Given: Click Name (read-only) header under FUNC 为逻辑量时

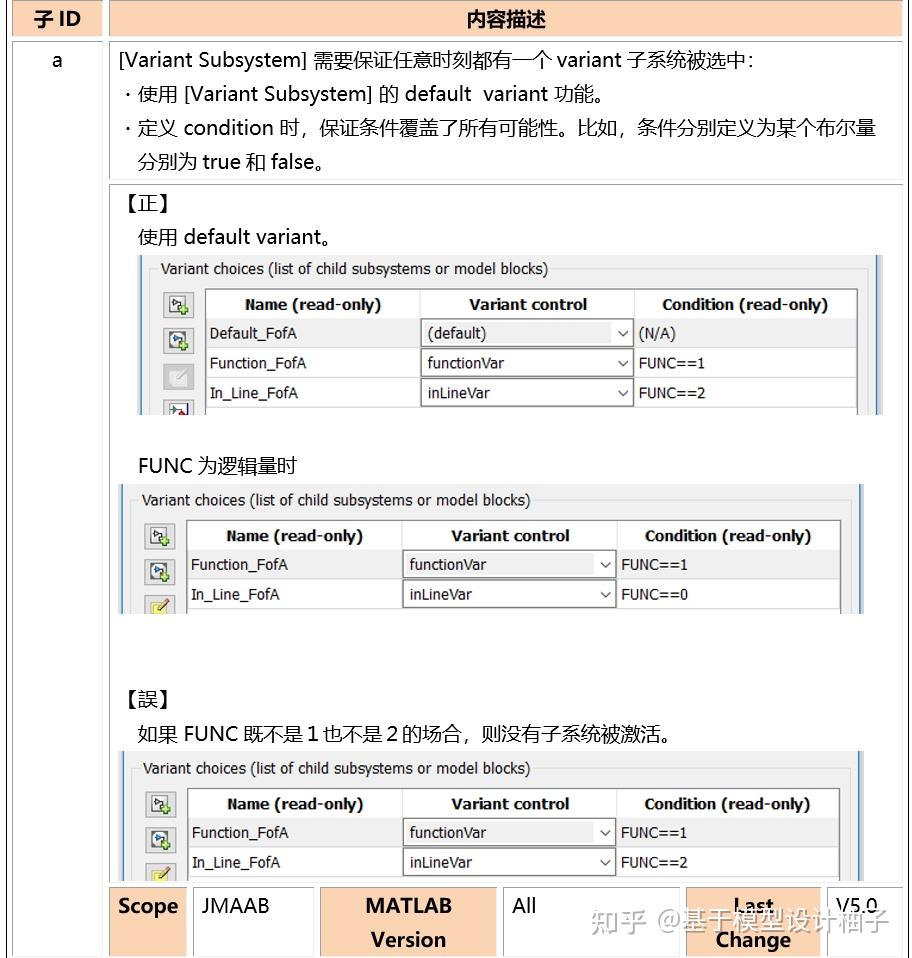Looking at the screenshot, I should pos(294,536).
